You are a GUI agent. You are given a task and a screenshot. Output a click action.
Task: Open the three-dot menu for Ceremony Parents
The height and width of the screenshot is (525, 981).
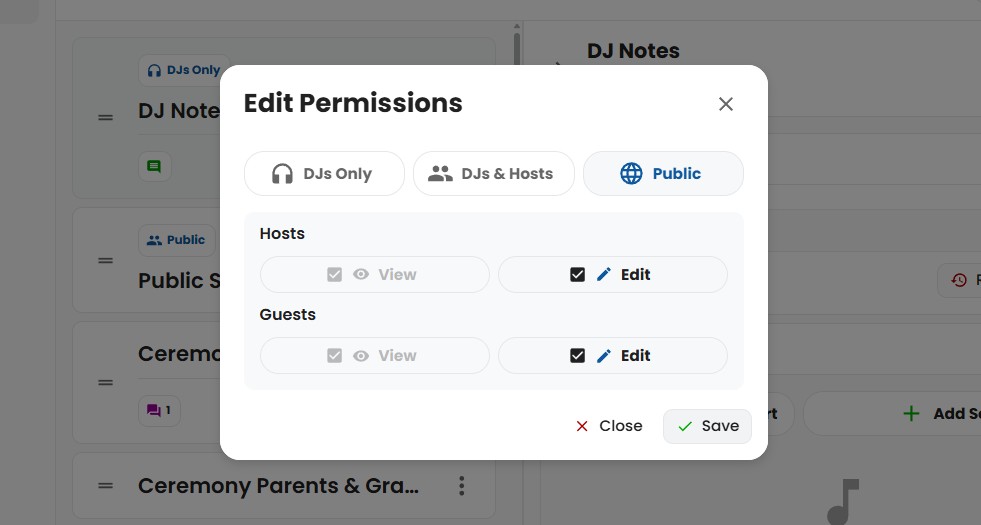click(462, 486)
